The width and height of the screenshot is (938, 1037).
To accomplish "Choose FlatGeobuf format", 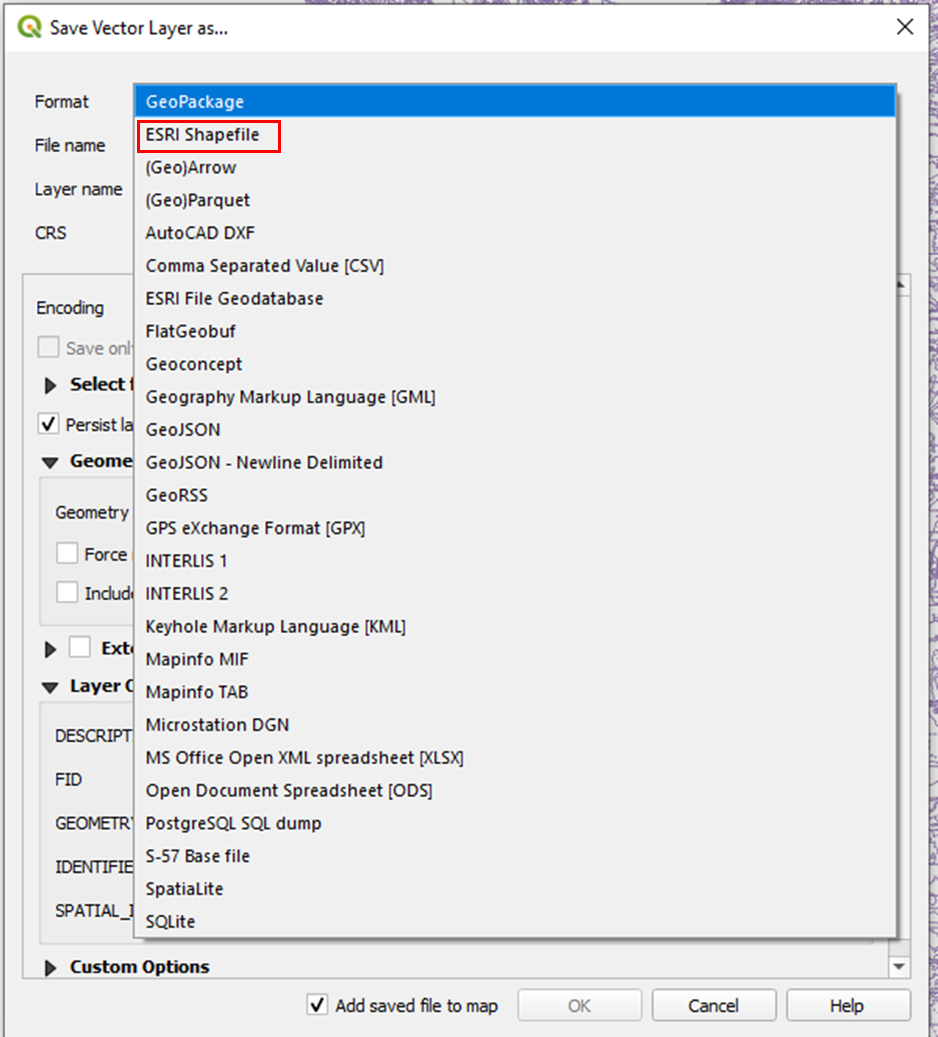I will click(x=515, y=331).
